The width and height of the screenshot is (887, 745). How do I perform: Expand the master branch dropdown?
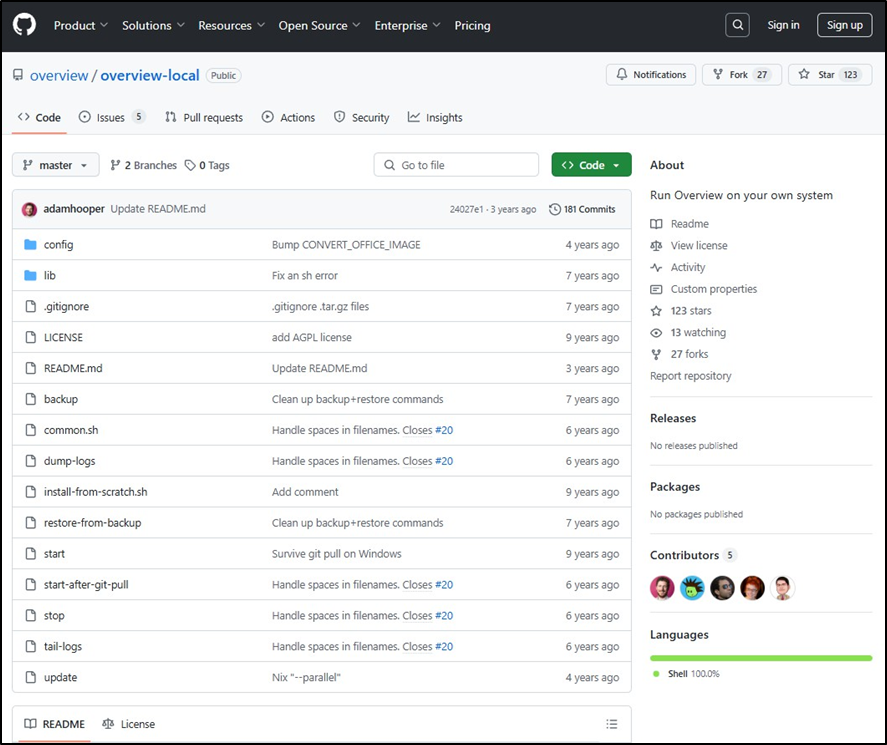coord(56,165)
